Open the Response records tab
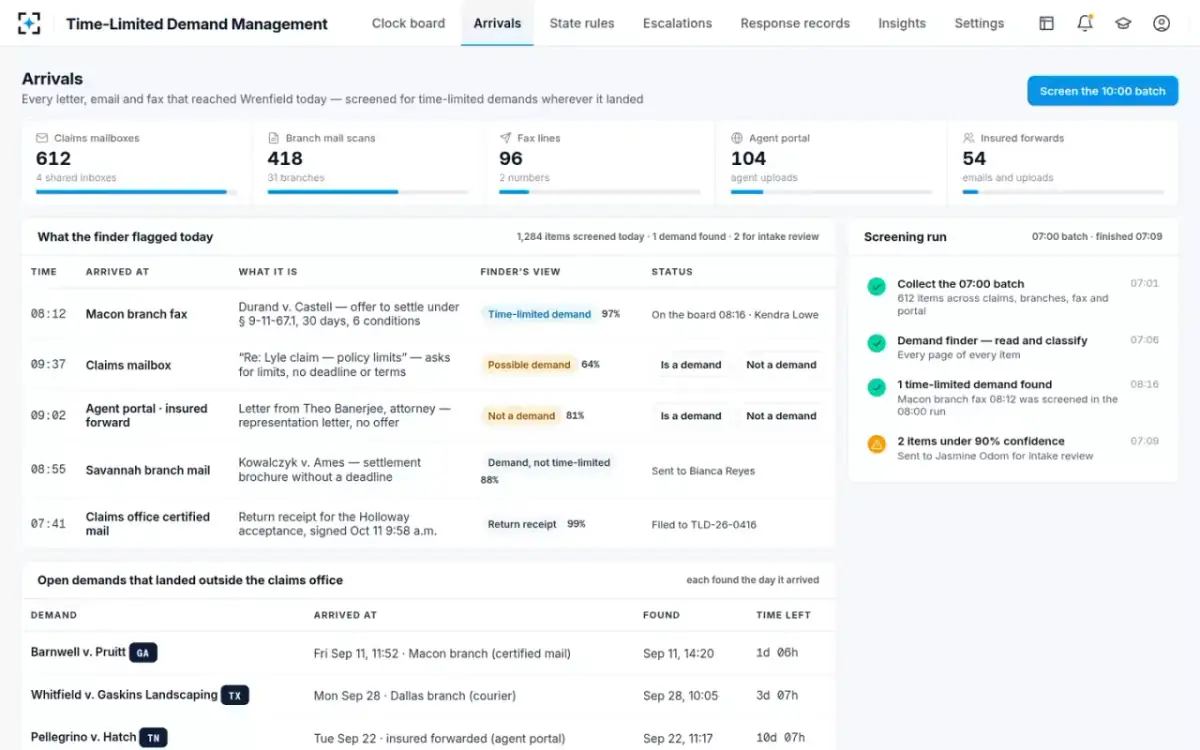Image resolution: width=1200 pixels, height=750 pixels. 795,23
